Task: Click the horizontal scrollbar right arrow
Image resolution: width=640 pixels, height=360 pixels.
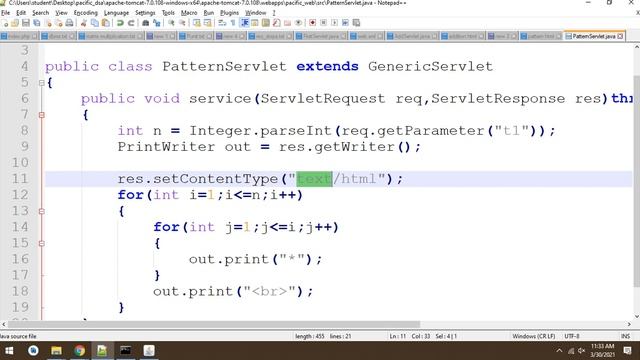Action: pyautogui.click(x=629, y=324)
